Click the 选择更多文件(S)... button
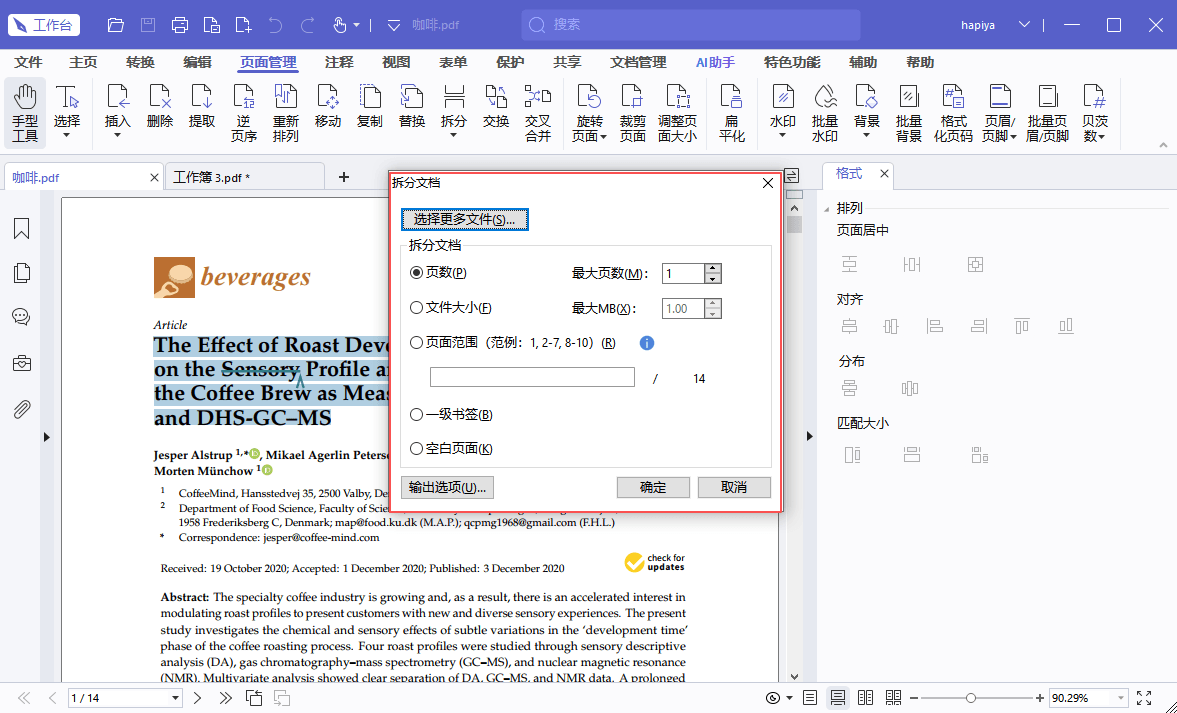Viewport: 1177px width, 713px height. coord(465,219)
